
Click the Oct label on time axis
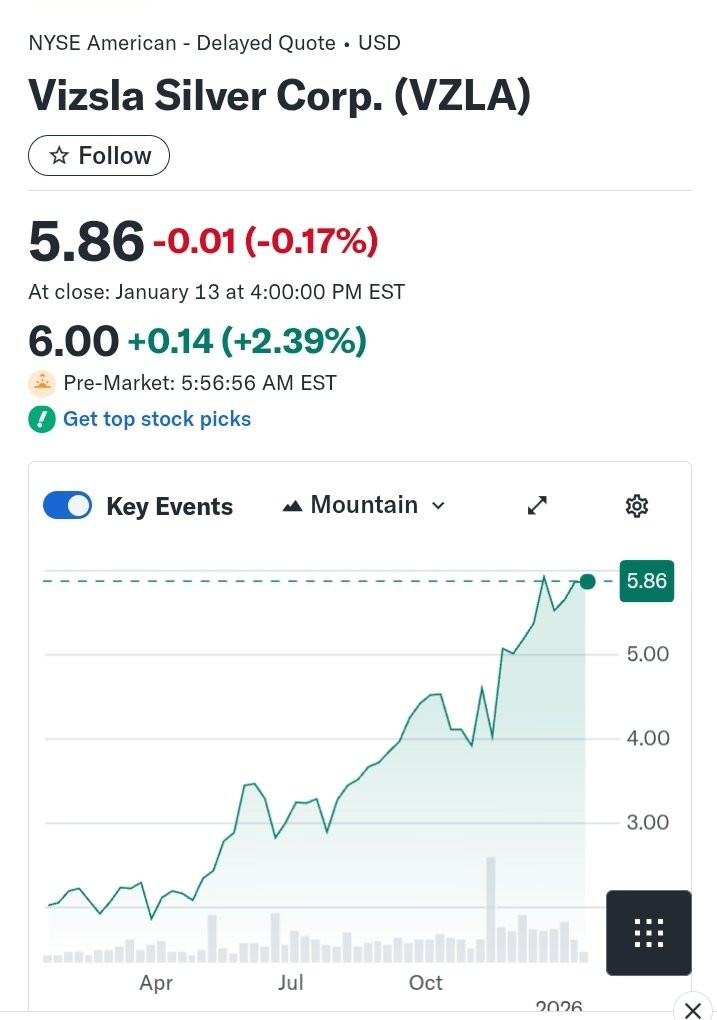click(x=426, y=983)
